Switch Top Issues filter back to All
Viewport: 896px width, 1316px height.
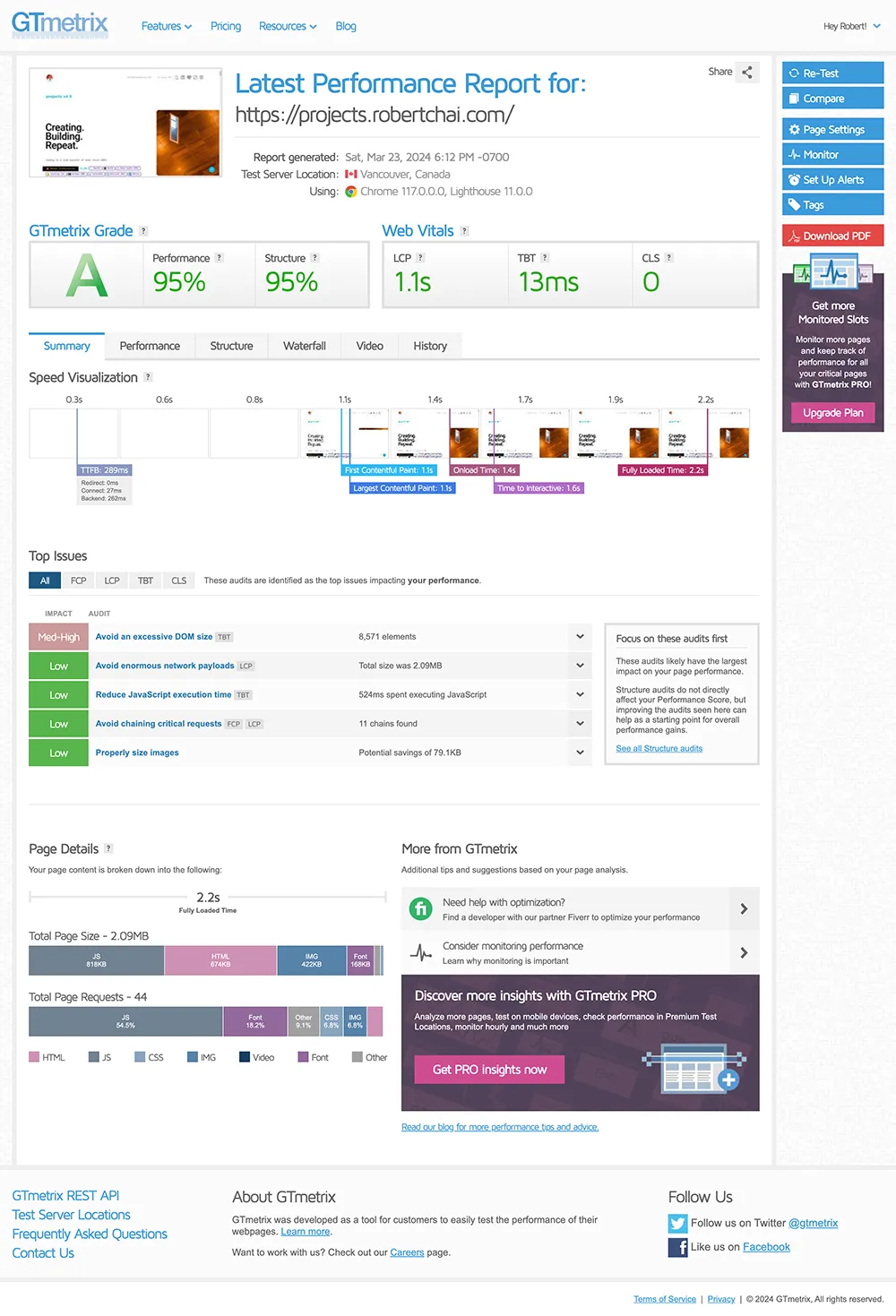click(x=44, y=581)
